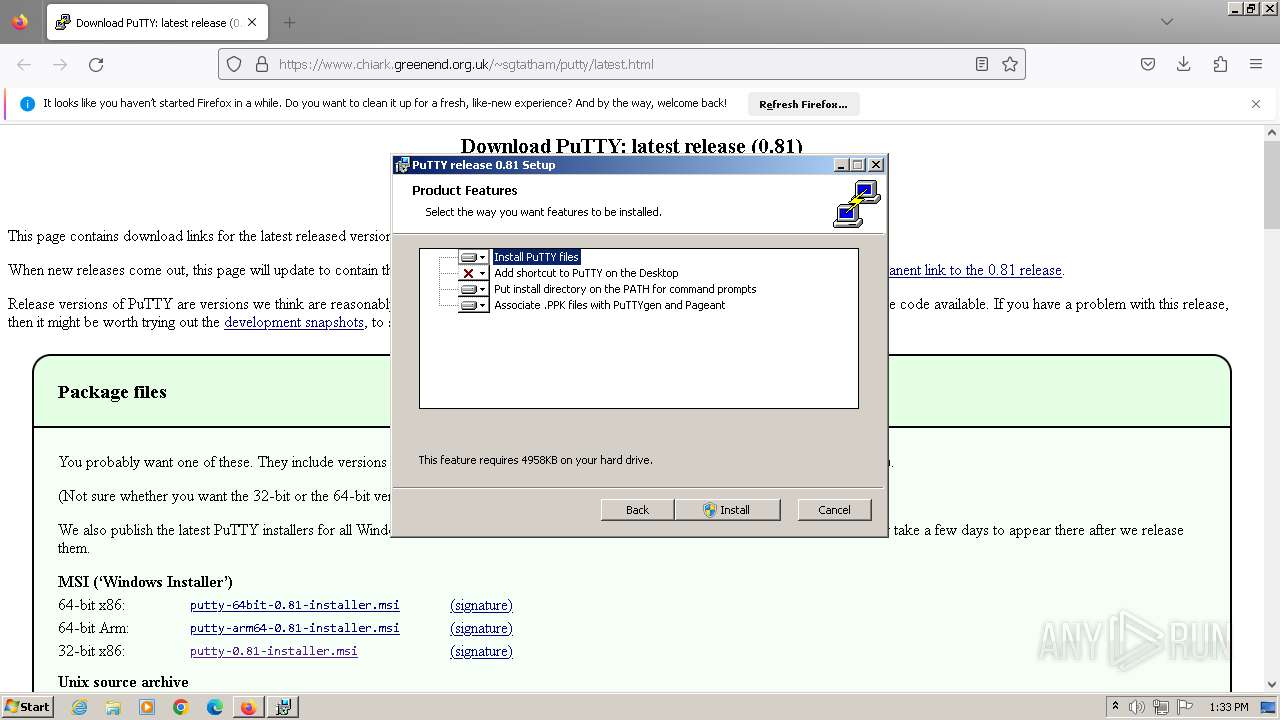Click the tracking protection shield icon
1280x720 pixels.
point(234,64)
